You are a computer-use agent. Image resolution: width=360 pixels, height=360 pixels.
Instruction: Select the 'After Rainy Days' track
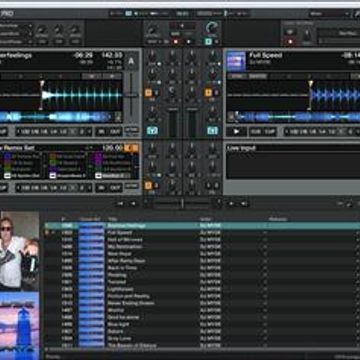(x=202, y=261)
